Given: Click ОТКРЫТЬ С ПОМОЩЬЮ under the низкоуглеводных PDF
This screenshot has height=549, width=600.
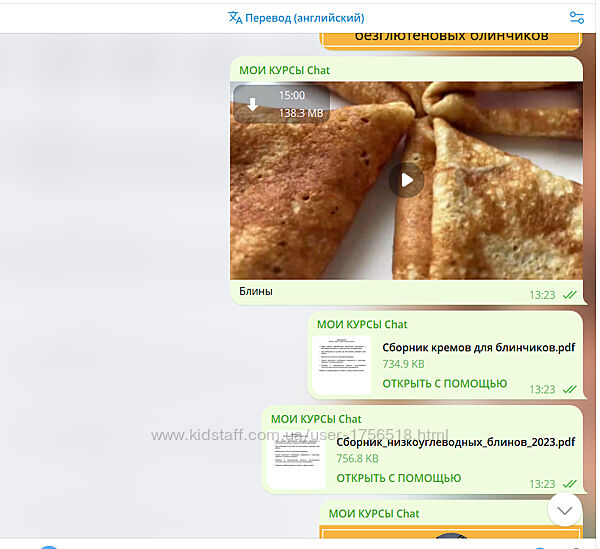Looking at the screenshot, I should (398, 478).
